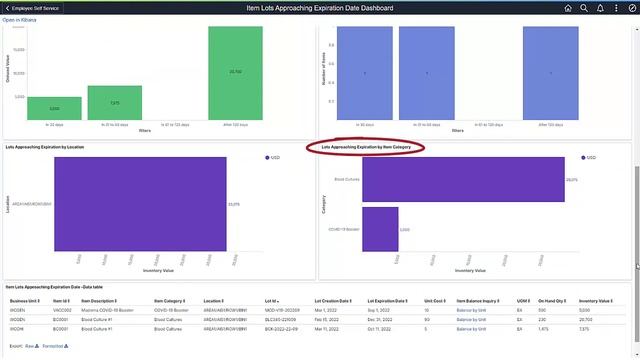Screen dimensions: 640x360
Task: Sort table by Lot Creation Date column
Action: pyautogui.click(x=333, y=301)
